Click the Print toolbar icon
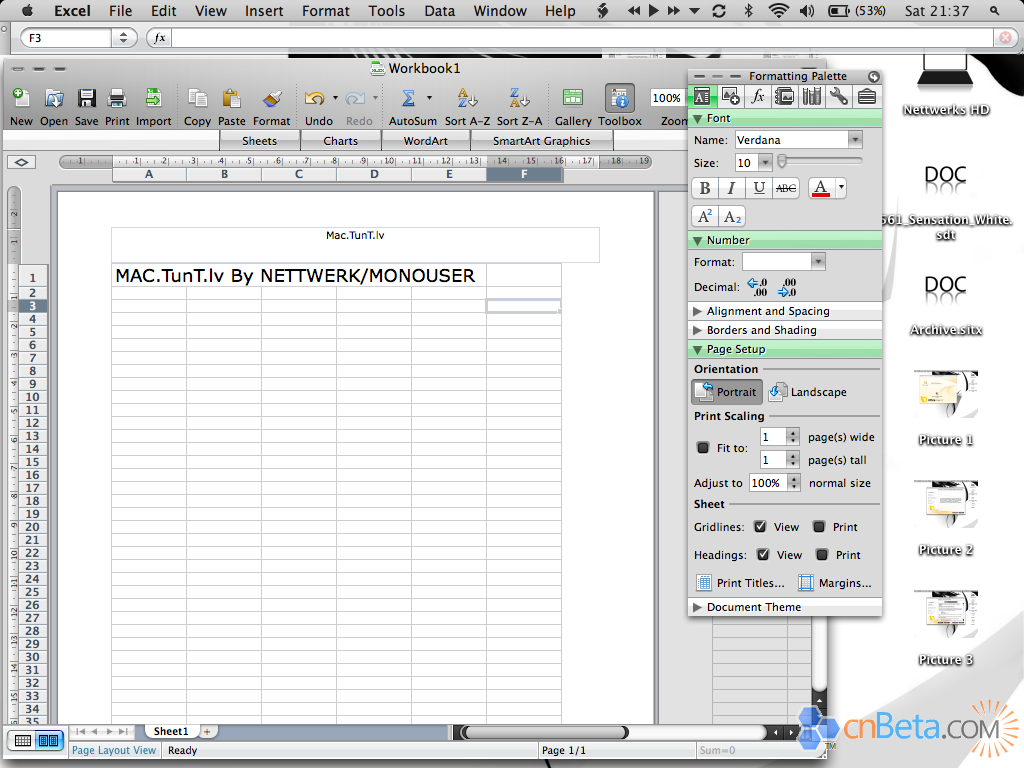1024x768 pixels. coord(117,98)
